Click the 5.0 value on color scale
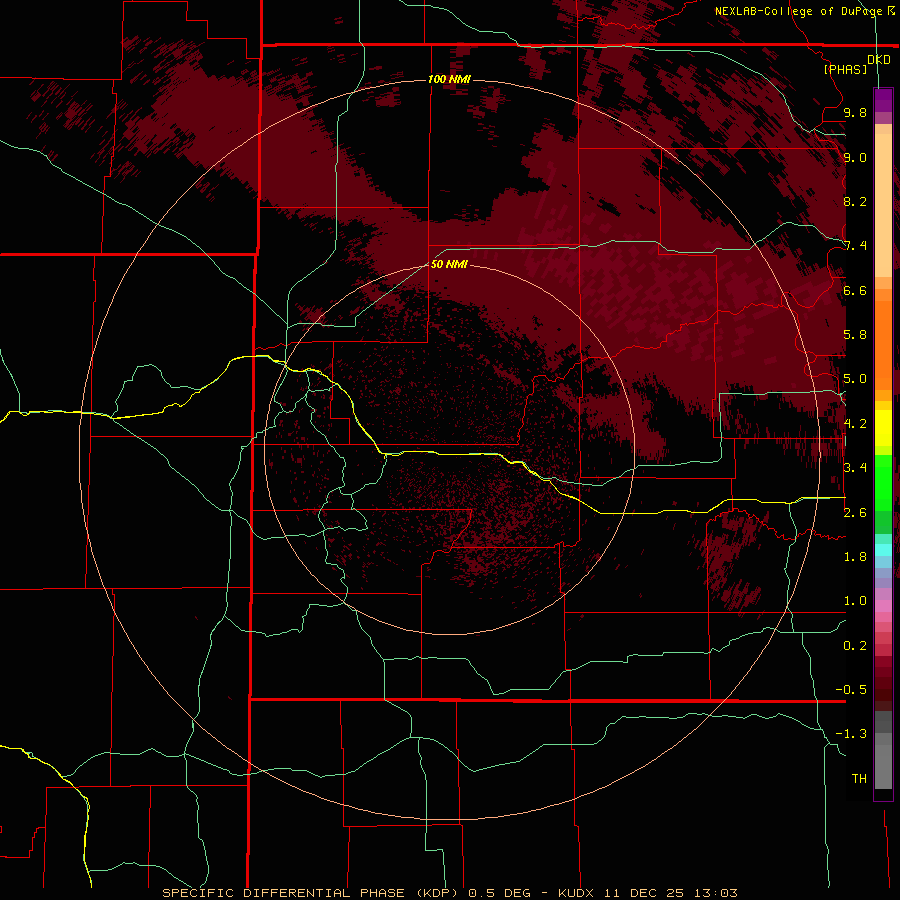The width and height of the screenshot is (900, 900). (x=855, y=379)
